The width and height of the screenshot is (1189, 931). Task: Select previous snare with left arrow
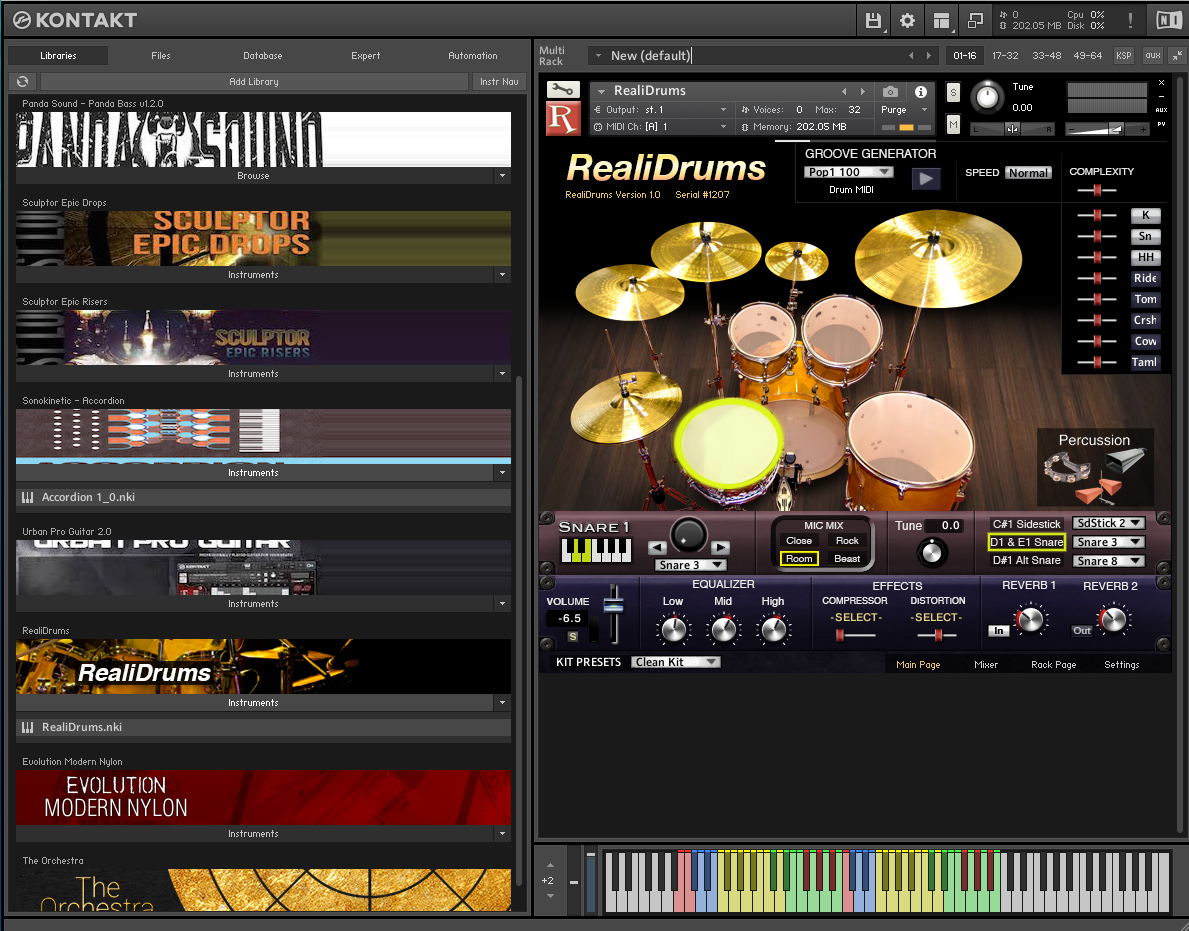point(657,547)
